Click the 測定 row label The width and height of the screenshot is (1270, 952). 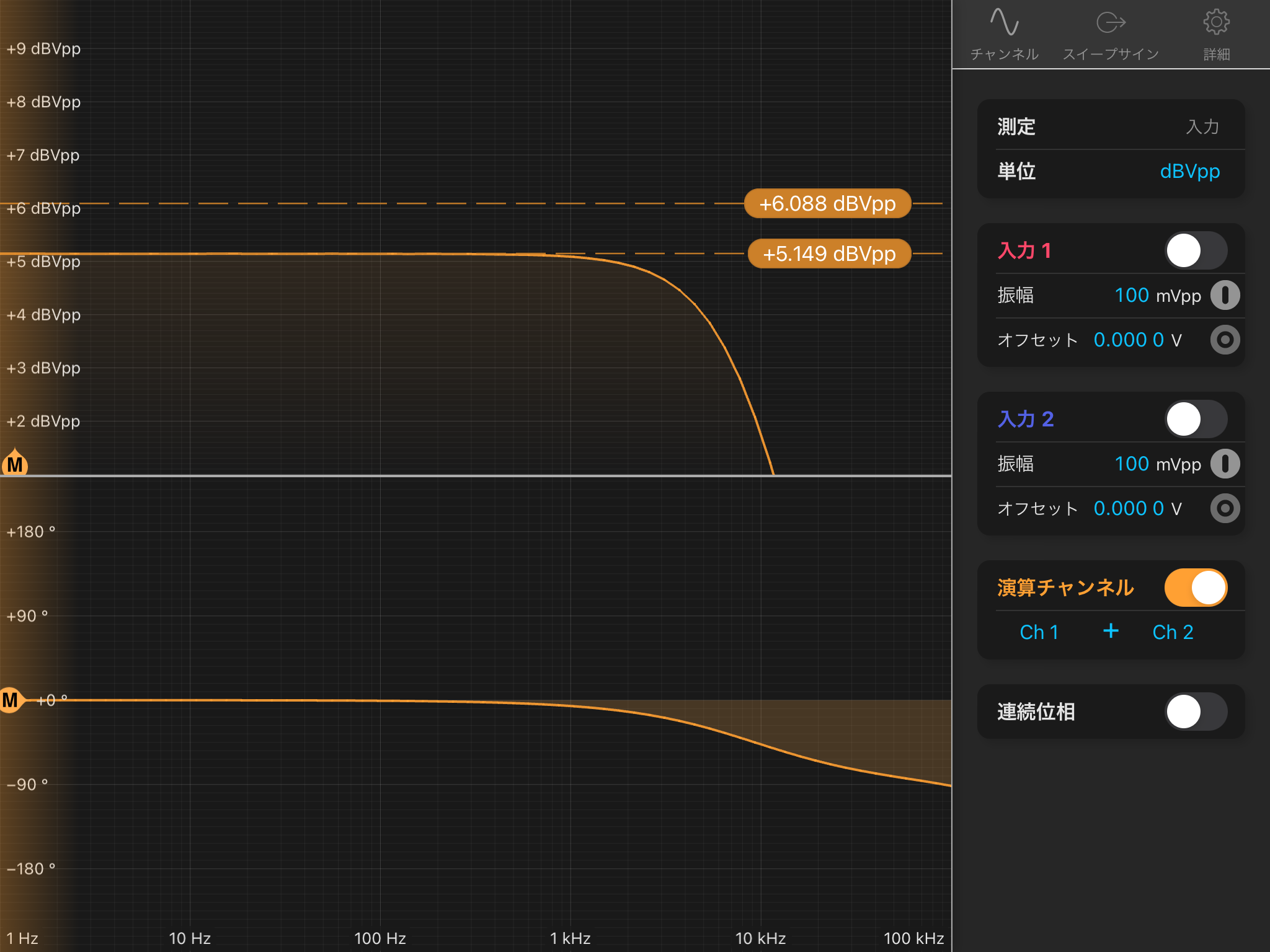pos(1016,126)
